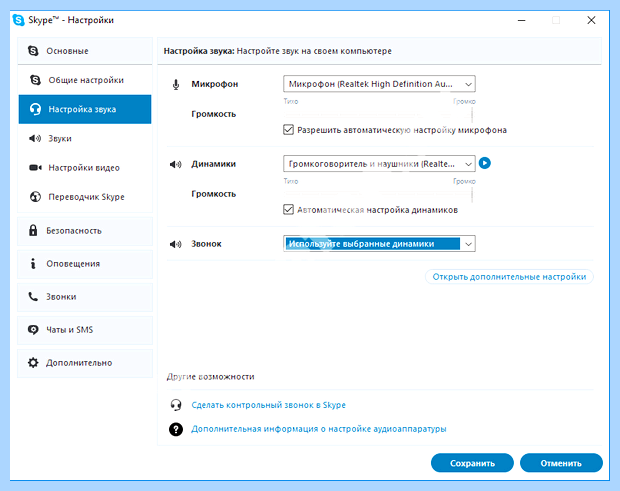Screen dimensions: 620x491
Task: Open Переводчик Skype settings
Action: point(85,196)
